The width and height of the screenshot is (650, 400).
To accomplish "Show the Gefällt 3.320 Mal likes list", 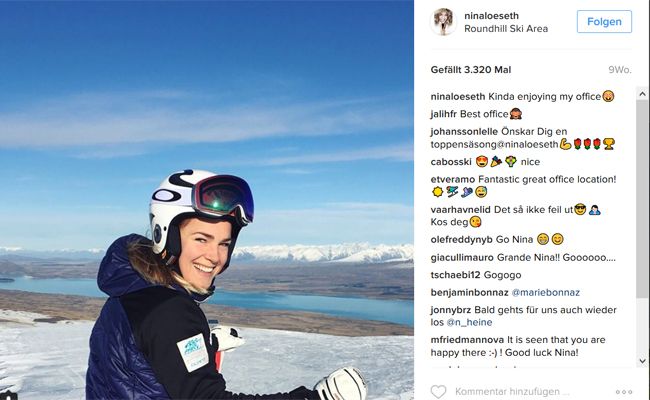I will (x=471, y=70).
